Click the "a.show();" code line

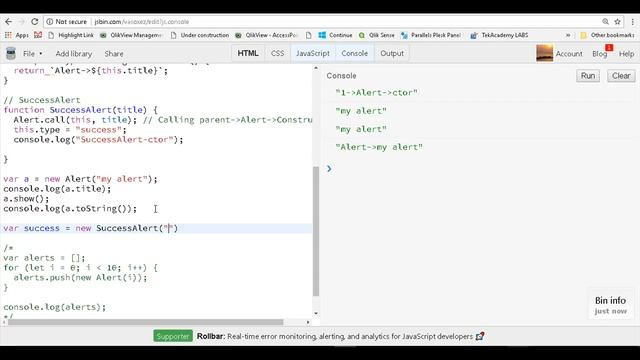click(26, 199)
